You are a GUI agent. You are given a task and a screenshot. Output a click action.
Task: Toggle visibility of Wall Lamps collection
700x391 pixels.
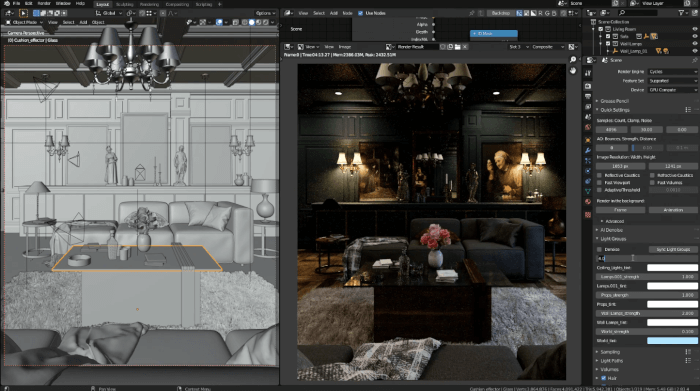tap(695, 44)
